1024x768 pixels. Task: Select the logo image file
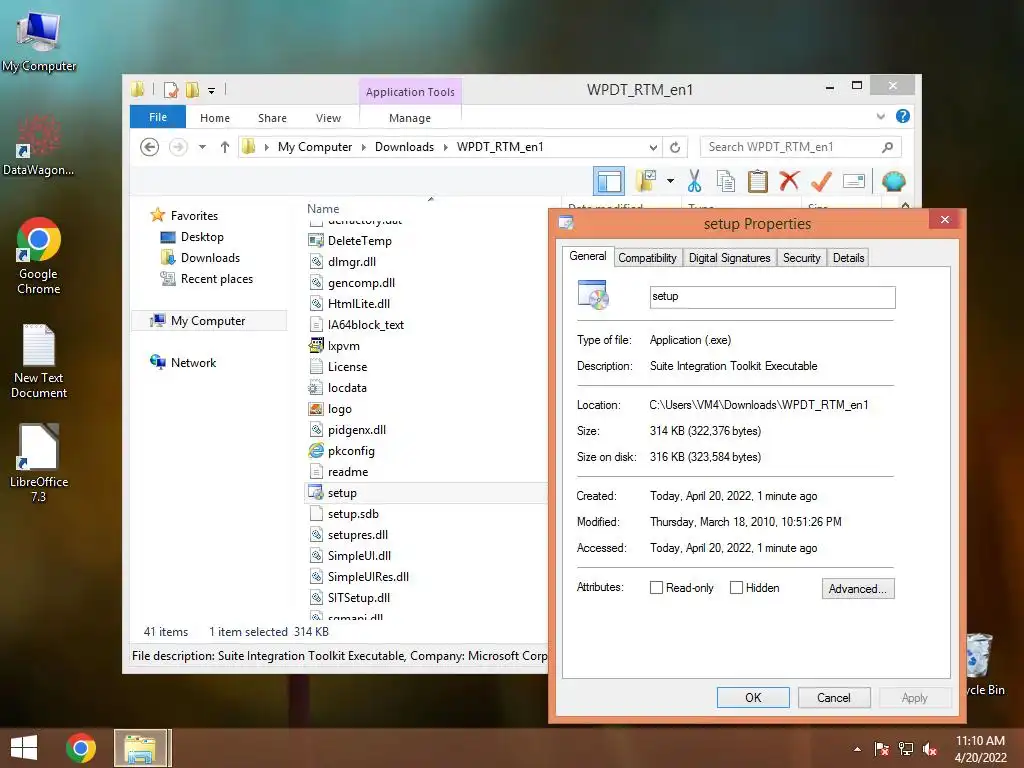click(340, 409)
